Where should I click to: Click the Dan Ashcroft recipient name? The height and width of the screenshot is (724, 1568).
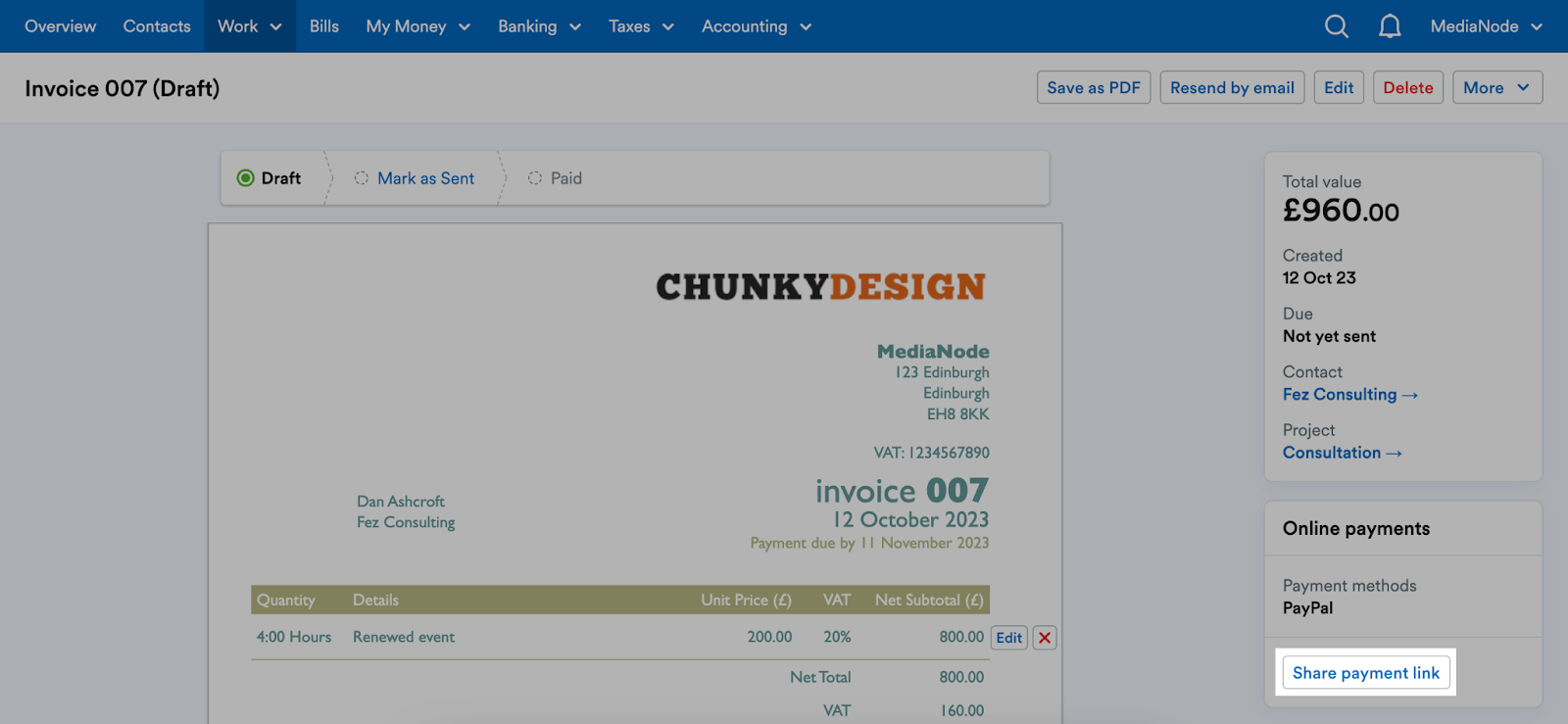pos(401,502)
